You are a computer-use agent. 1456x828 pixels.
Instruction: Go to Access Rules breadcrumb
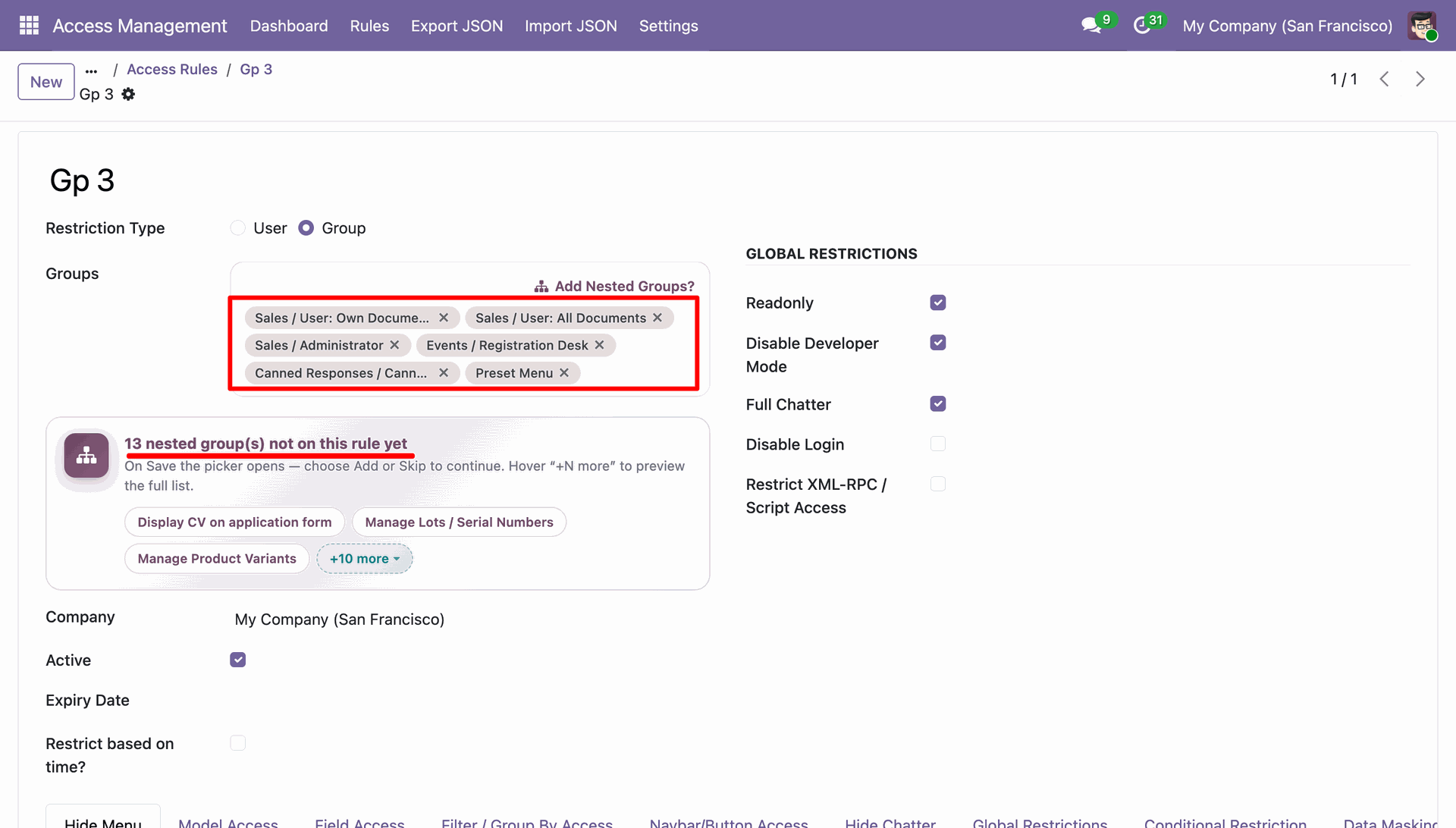click(x=172, y=70)
